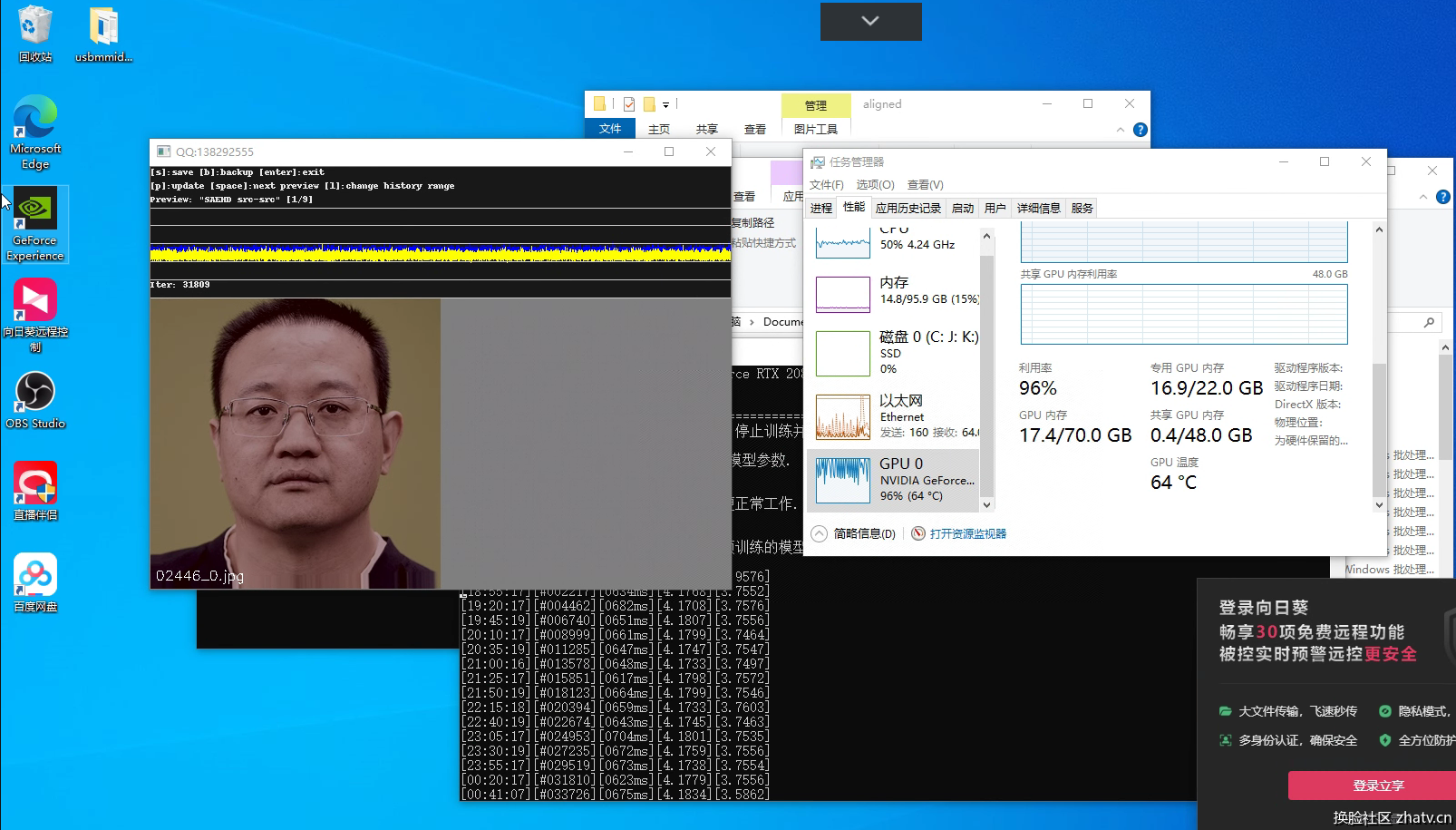
Task: Click the resource monitor icon in Task Manager
Action: coord(918,533)
